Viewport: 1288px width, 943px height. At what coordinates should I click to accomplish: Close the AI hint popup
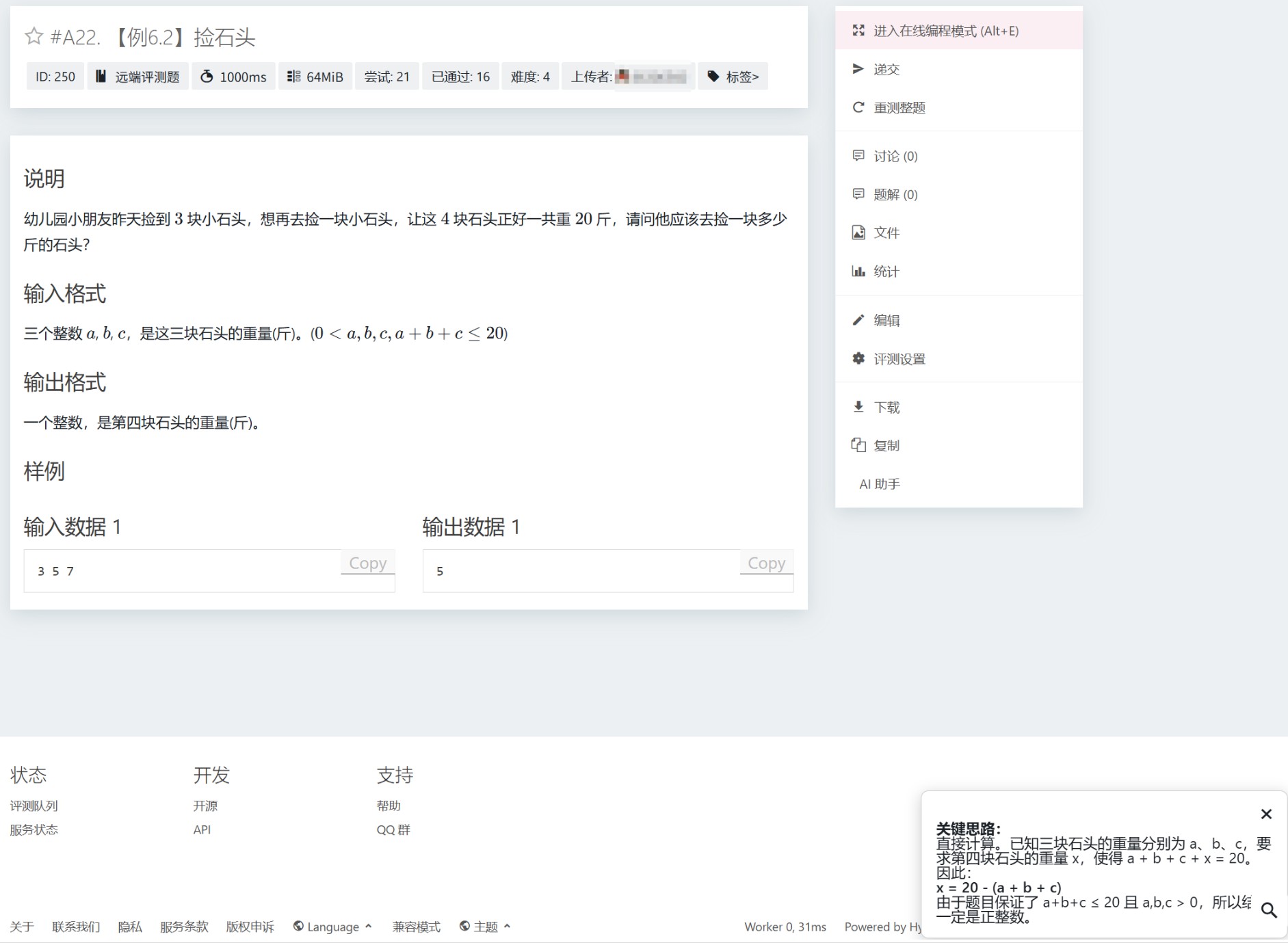pyautogui.click(x=1266, y=814)
